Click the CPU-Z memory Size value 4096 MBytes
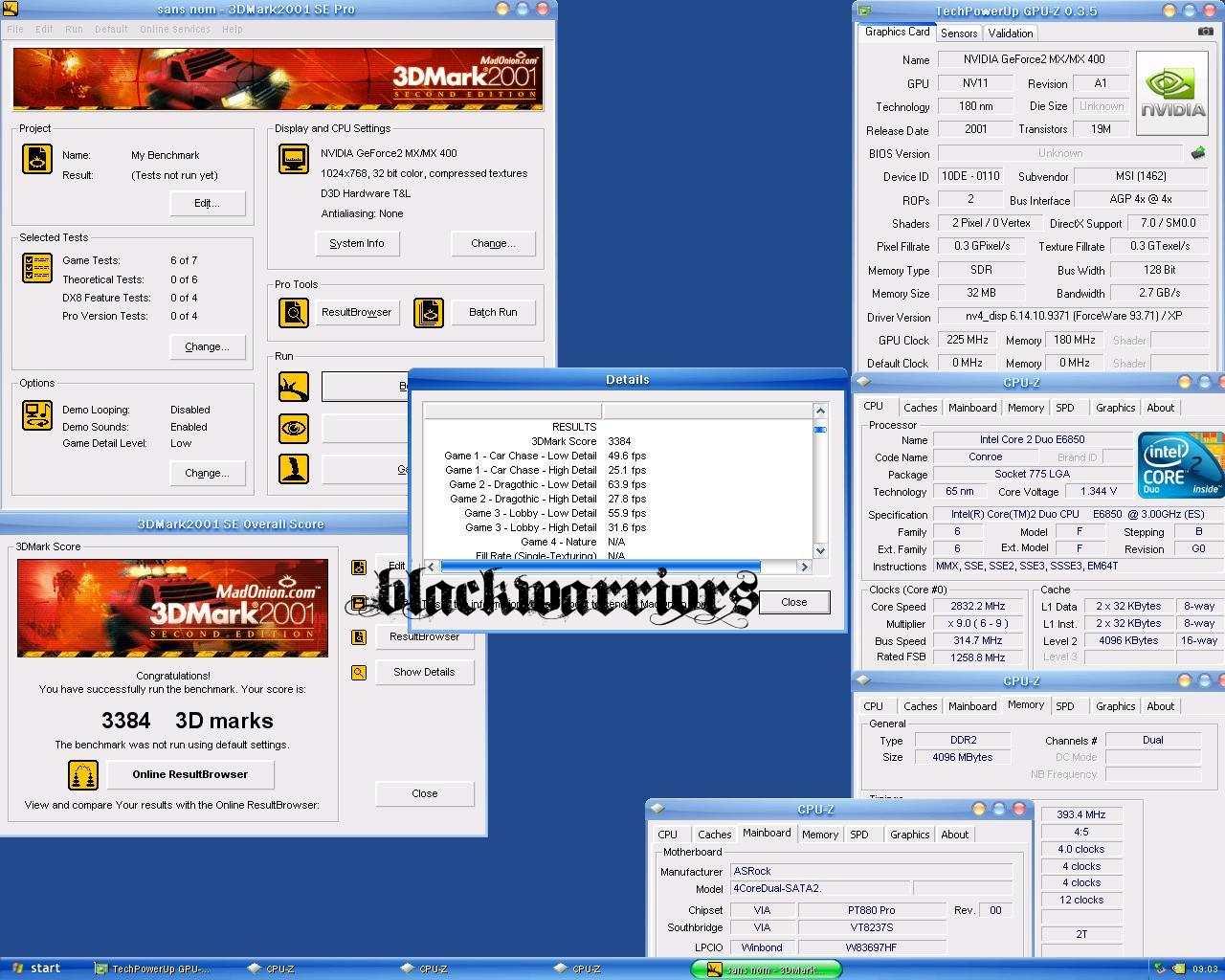Viewport: 1225px width, 980px height. point(962,758)
